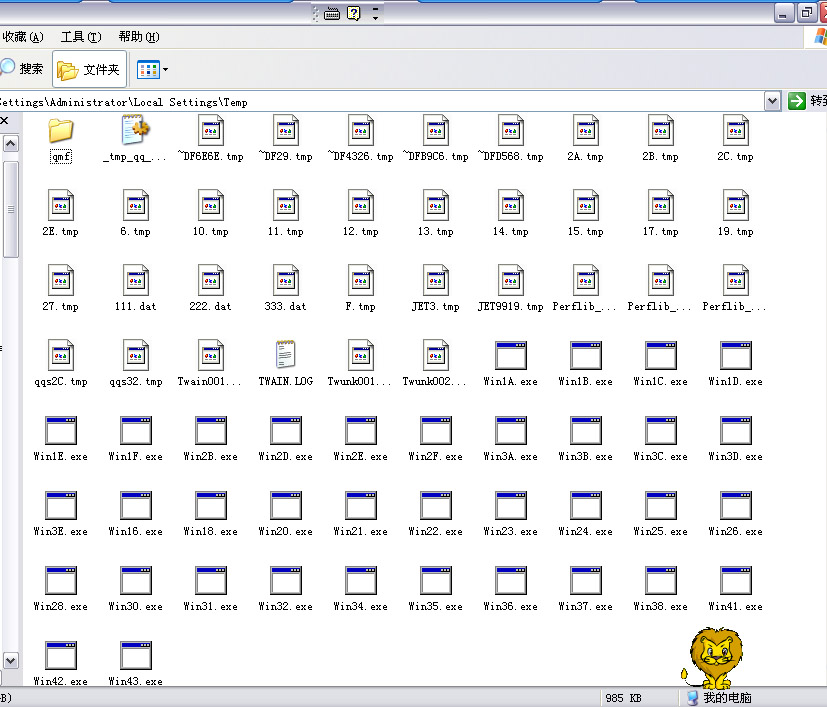Viewport: 827px width, 707px height.
Task: Click the address bar path field
Action: [x=381, y=102]
